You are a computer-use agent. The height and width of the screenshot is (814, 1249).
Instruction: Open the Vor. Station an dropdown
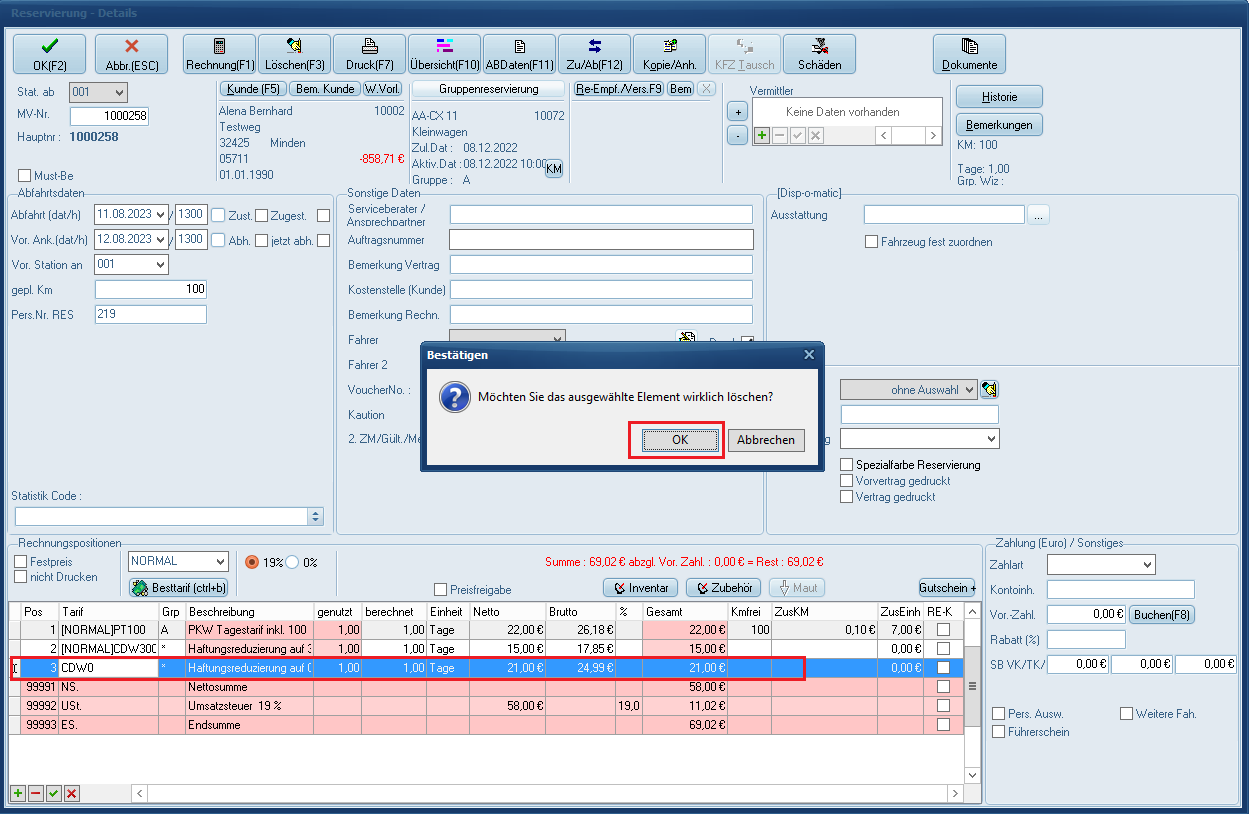pos(159,265)
